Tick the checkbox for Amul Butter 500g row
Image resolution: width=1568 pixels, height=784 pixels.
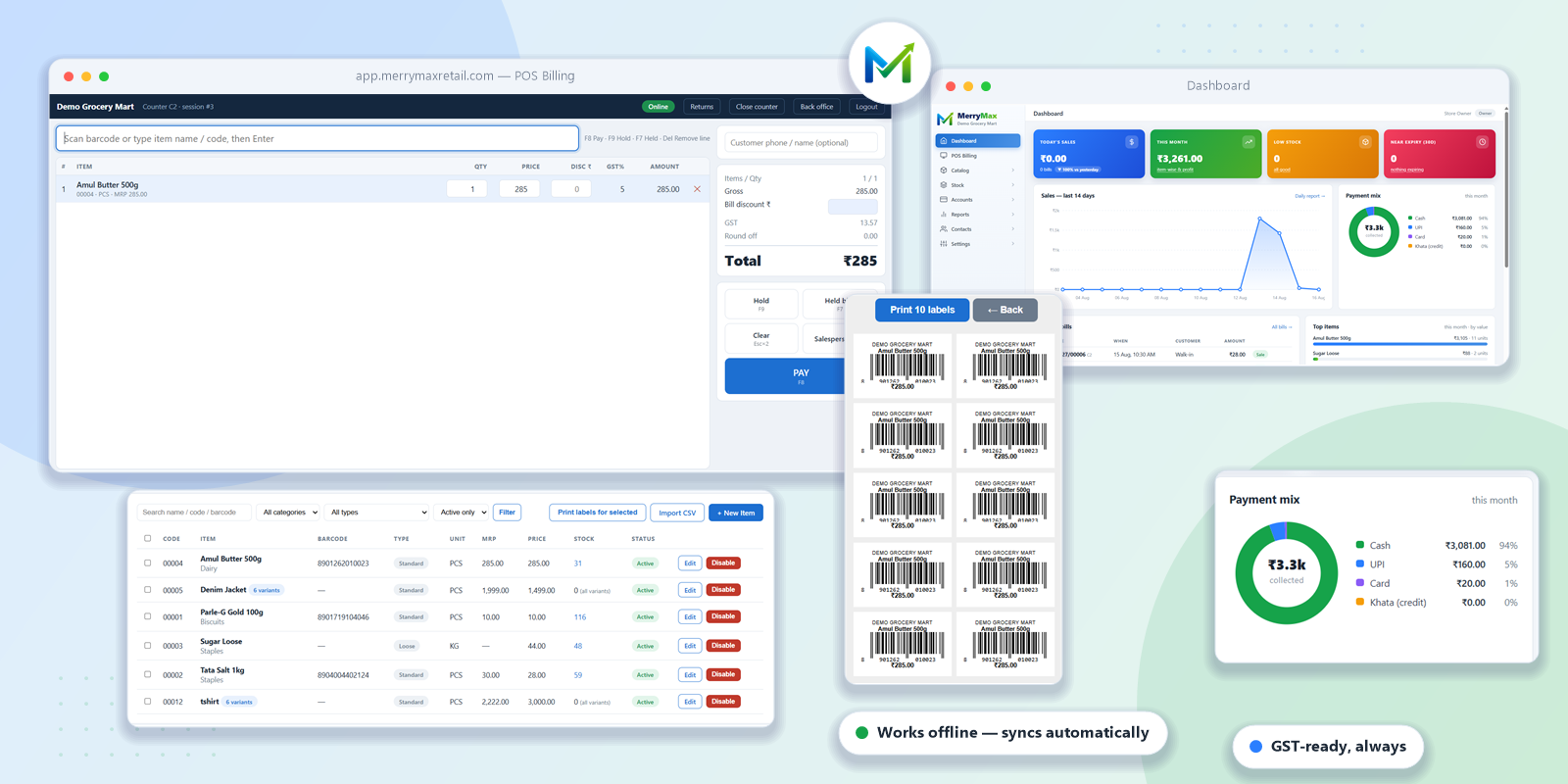(x=148, y=563)
